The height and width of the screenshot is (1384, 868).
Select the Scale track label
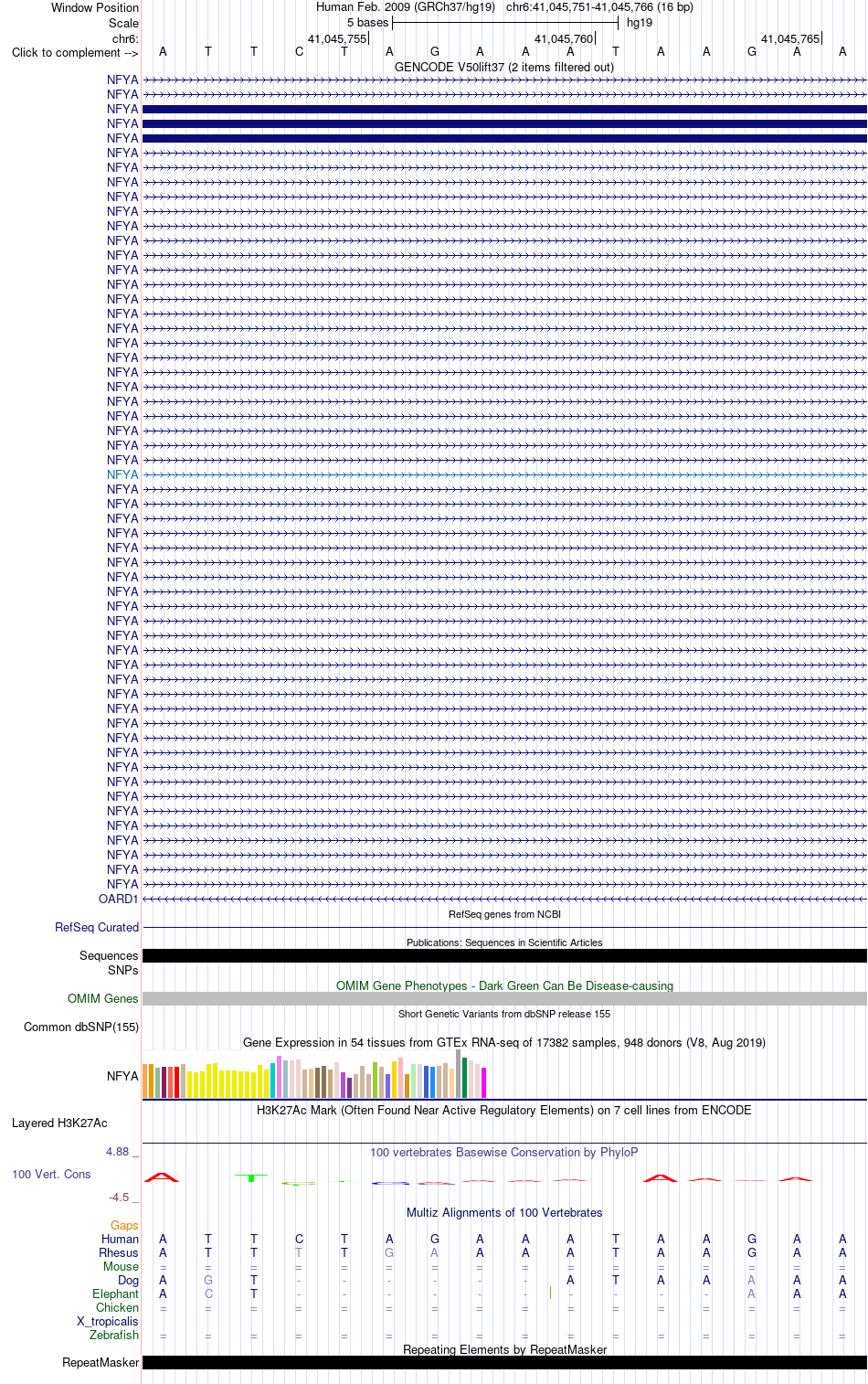[x=123, y=23]
